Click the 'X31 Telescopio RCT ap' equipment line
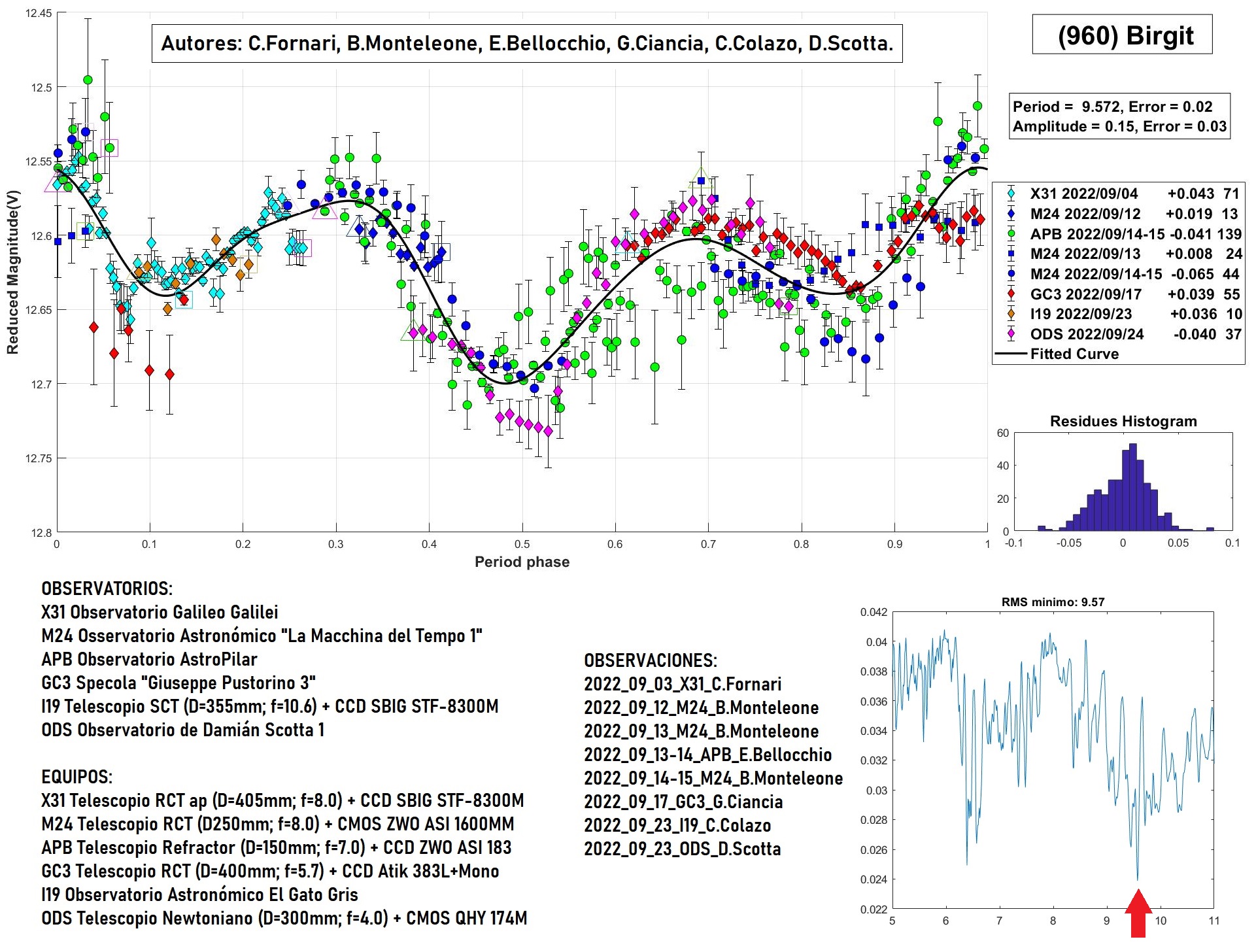This screenshot has height=952, width=1256. 282,800
